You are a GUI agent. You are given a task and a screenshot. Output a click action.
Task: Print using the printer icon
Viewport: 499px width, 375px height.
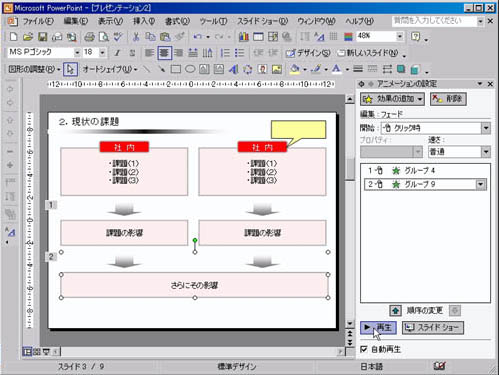[x=89, y=36]
